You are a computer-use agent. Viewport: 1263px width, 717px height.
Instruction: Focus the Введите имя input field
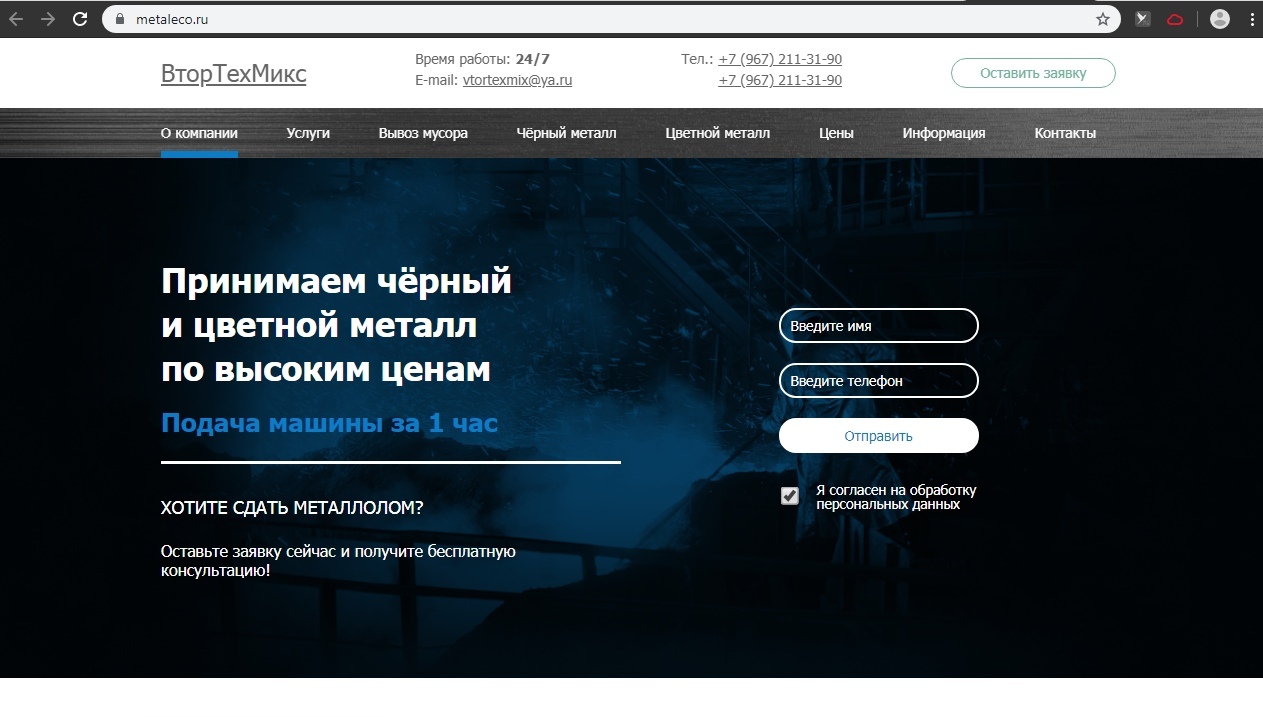[x=878, y=326]
